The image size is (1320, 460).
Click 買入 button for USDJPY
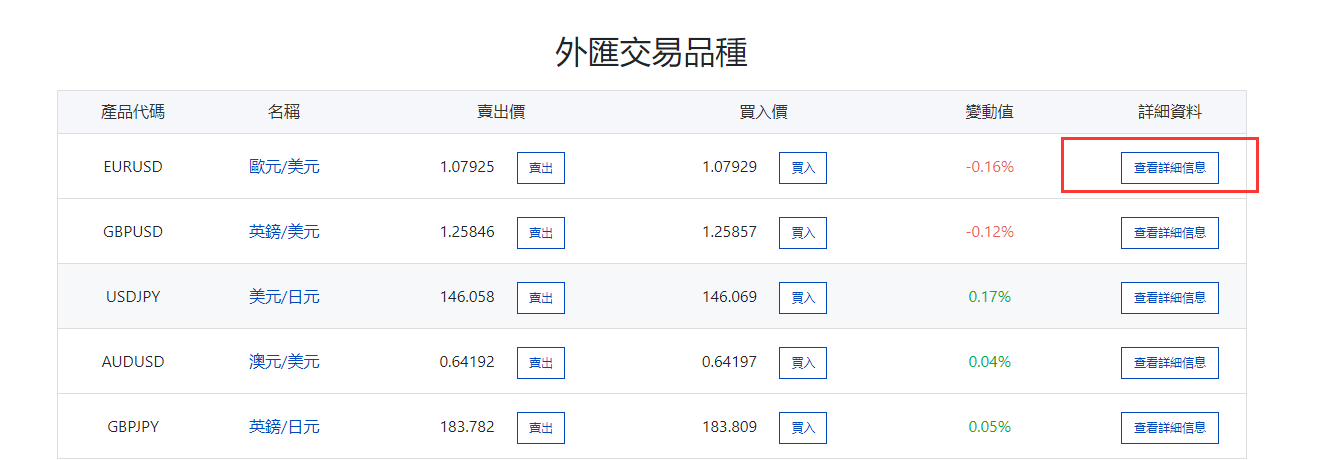802,298
